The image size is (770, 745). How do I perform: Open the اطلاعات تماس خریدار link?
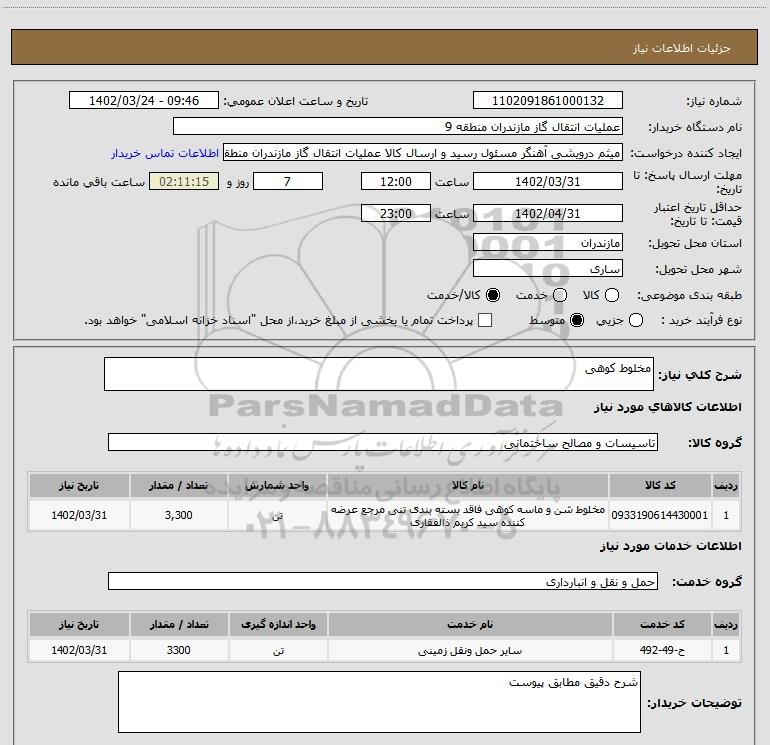point(165,153)
